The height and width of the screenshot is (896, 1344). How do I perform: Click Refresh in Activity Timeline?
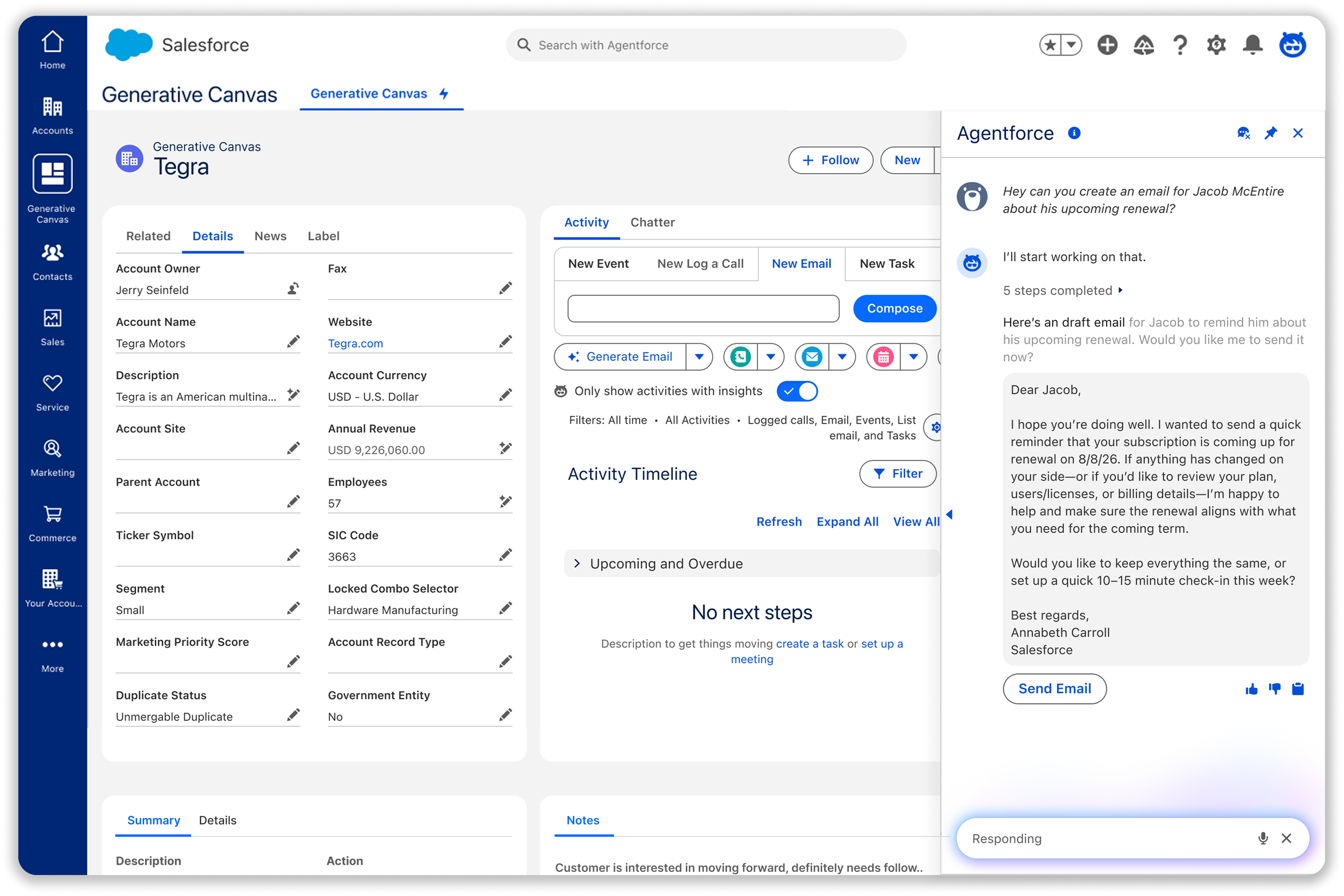(779, 522)
